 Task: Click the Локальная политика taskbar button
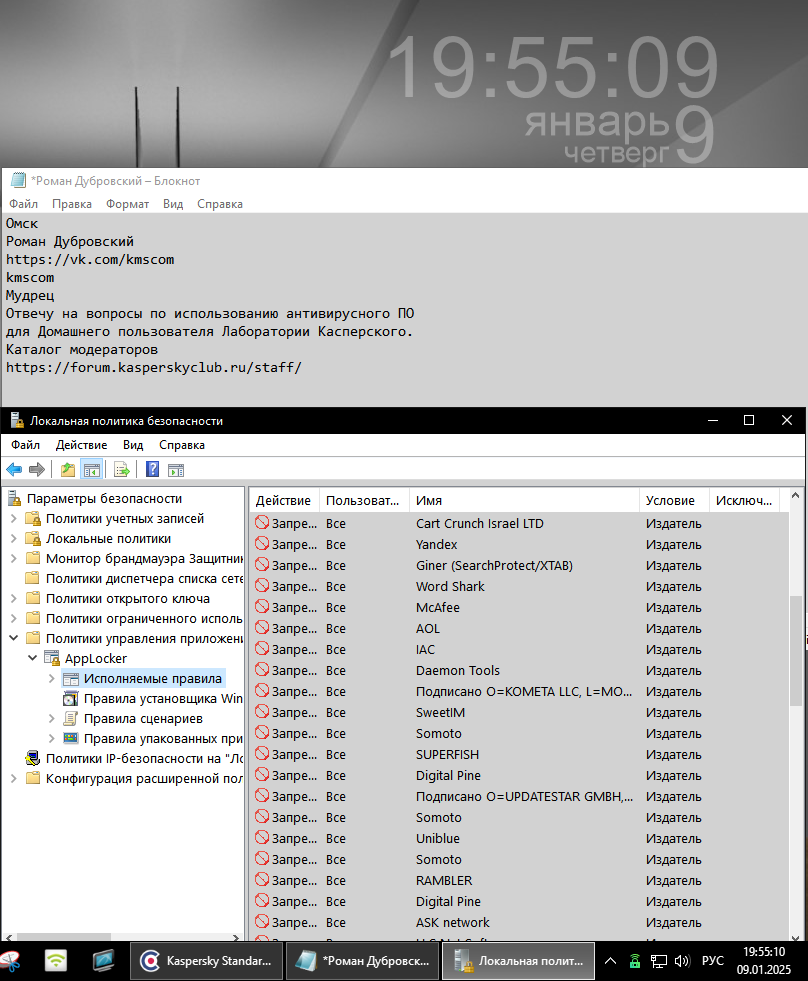518,960
